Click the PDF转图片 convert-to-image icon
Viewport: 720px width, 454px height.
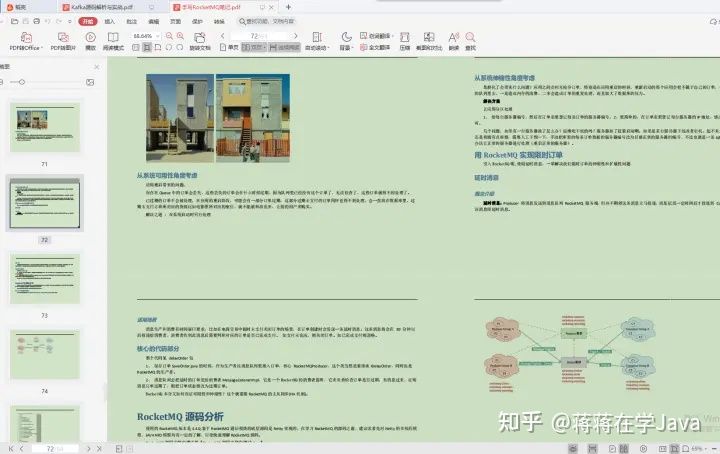(63, 38)
